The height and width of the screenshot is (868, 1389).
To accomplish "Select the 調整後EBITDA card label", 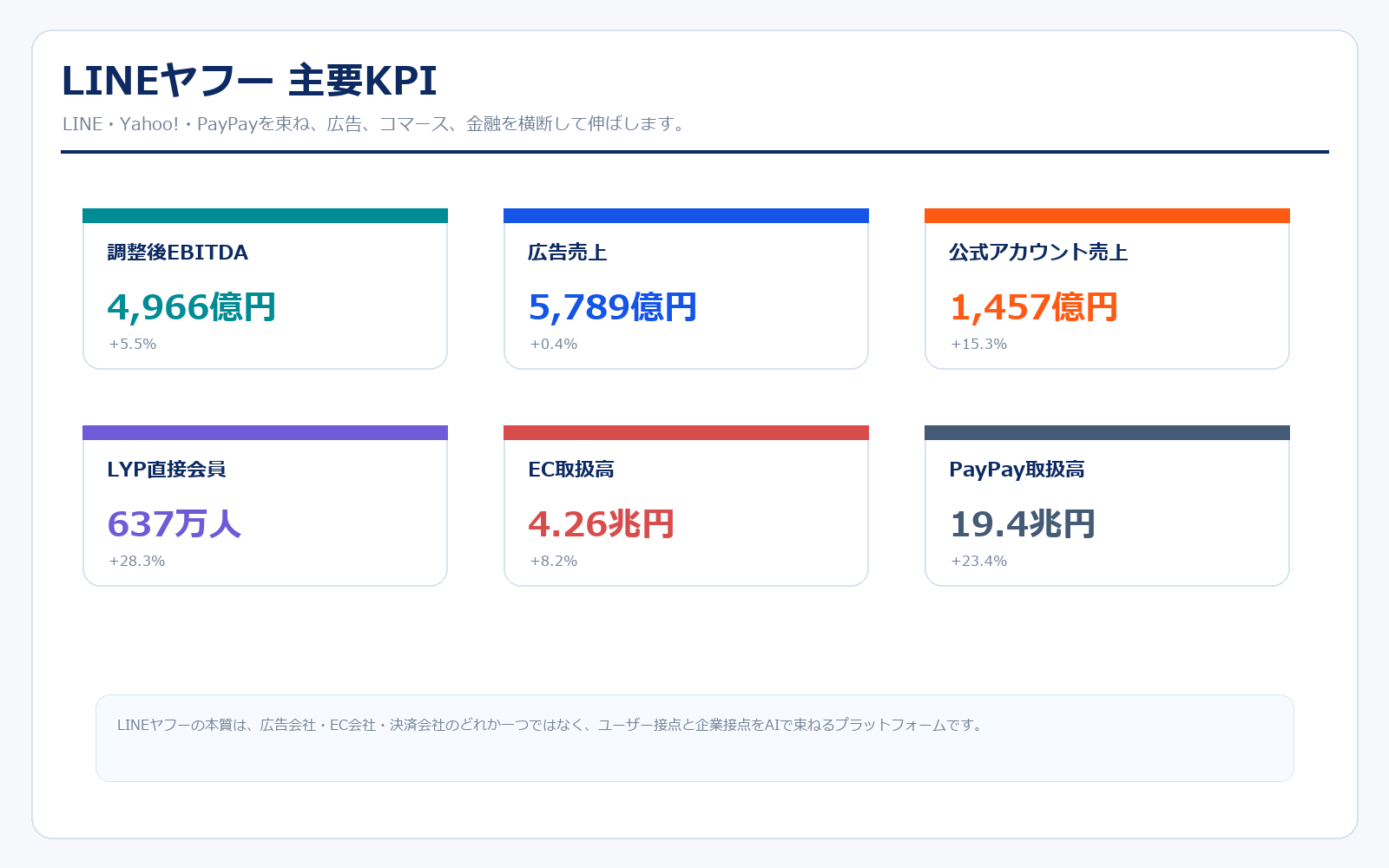I will tap(178, 253).
